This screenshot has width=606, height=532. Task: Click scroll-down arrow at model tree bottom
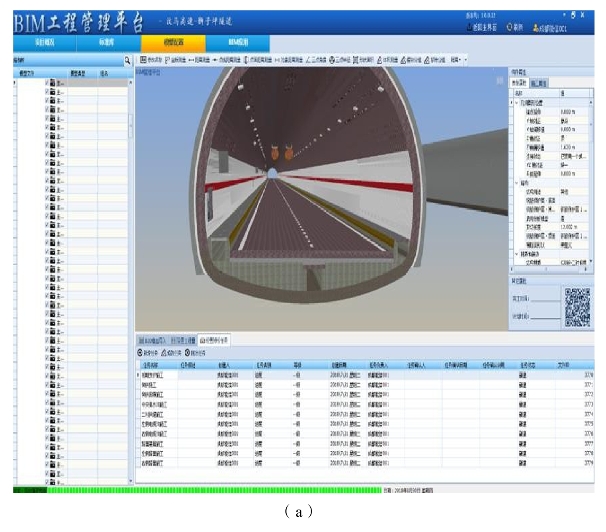tap(131, 481)
